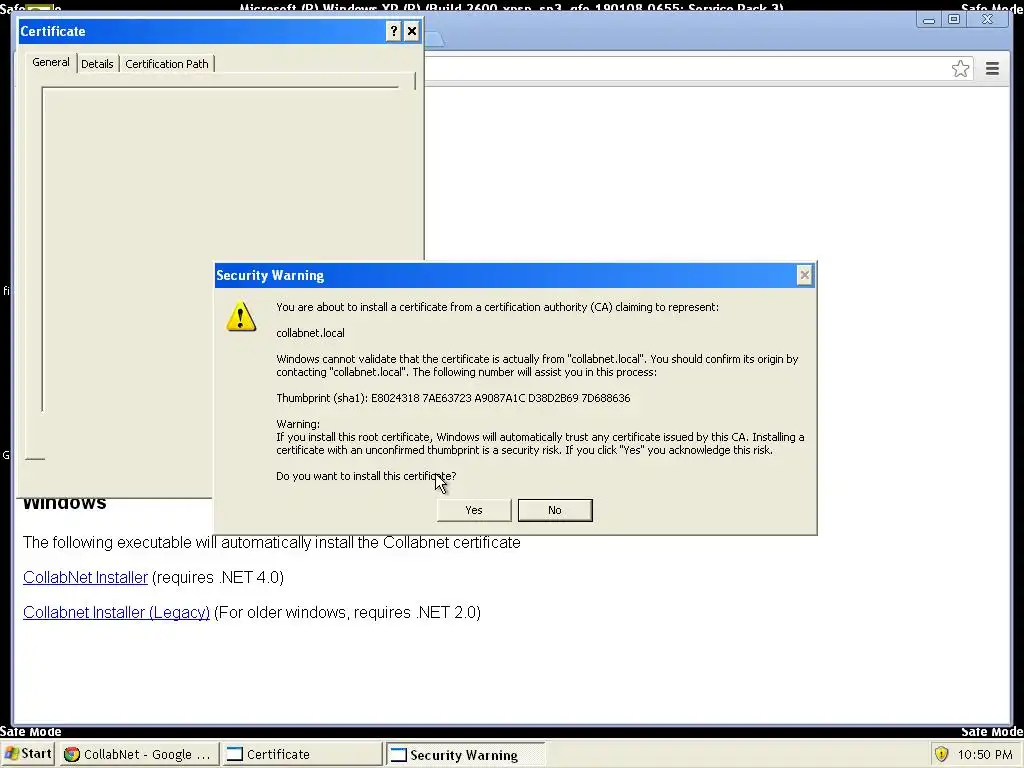Open the Collabnet Installer (Legacy) link
Image resolution: width=1024 pixels, height=768 pixels.
coord(116,613)
